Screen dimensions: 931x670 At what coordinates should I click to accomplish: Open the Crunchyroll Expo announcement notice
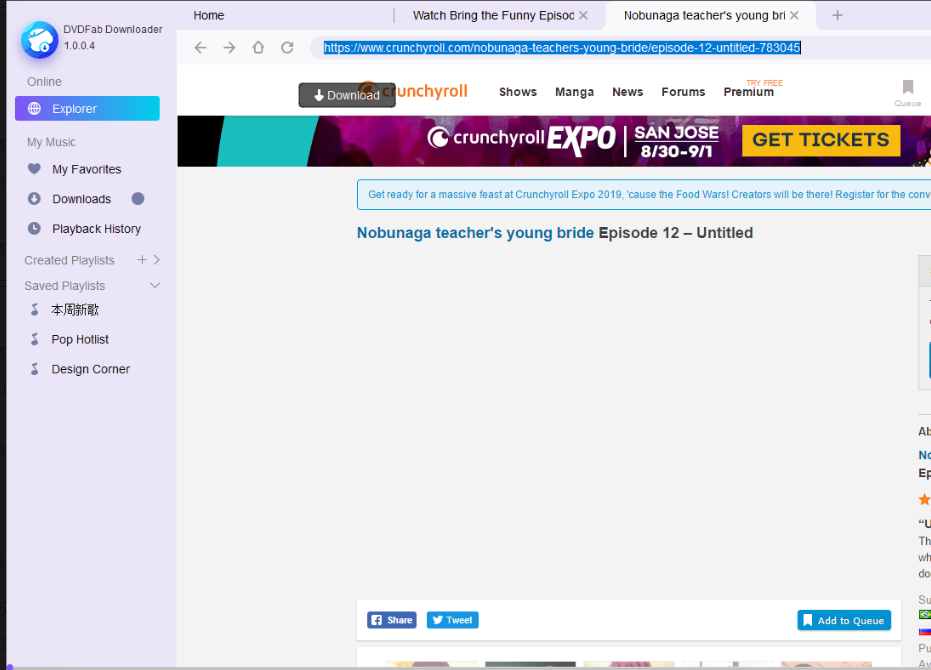coord(644,194)
